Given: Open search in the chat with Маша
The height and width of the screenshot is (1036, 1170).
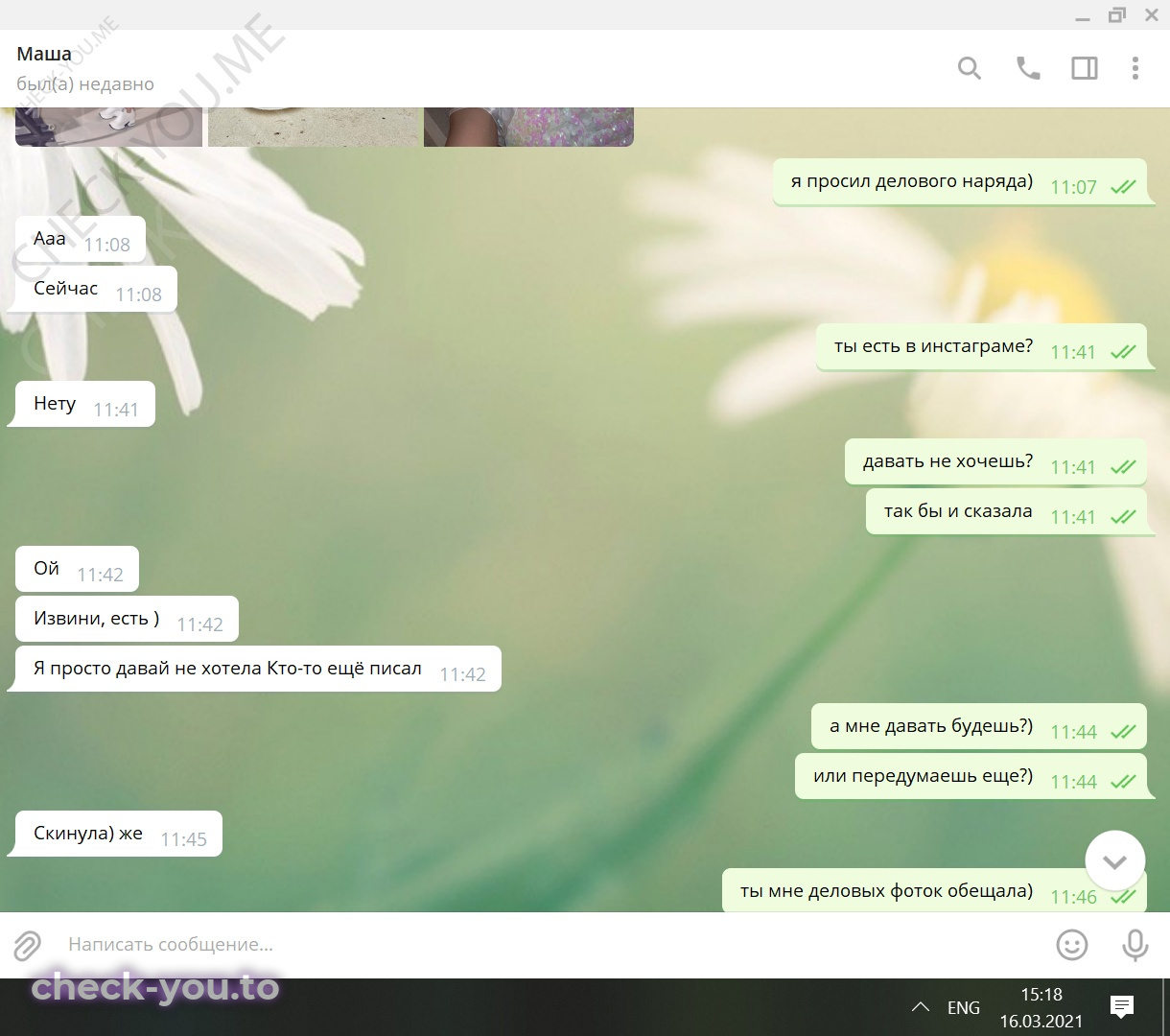Looking at the screenshot, I should pyautogui.click(x=970, y=68).
